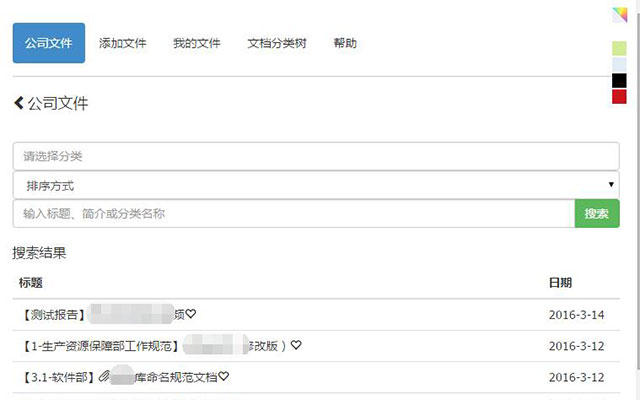Toggle heart on 库命名规范文档 row

223,376
